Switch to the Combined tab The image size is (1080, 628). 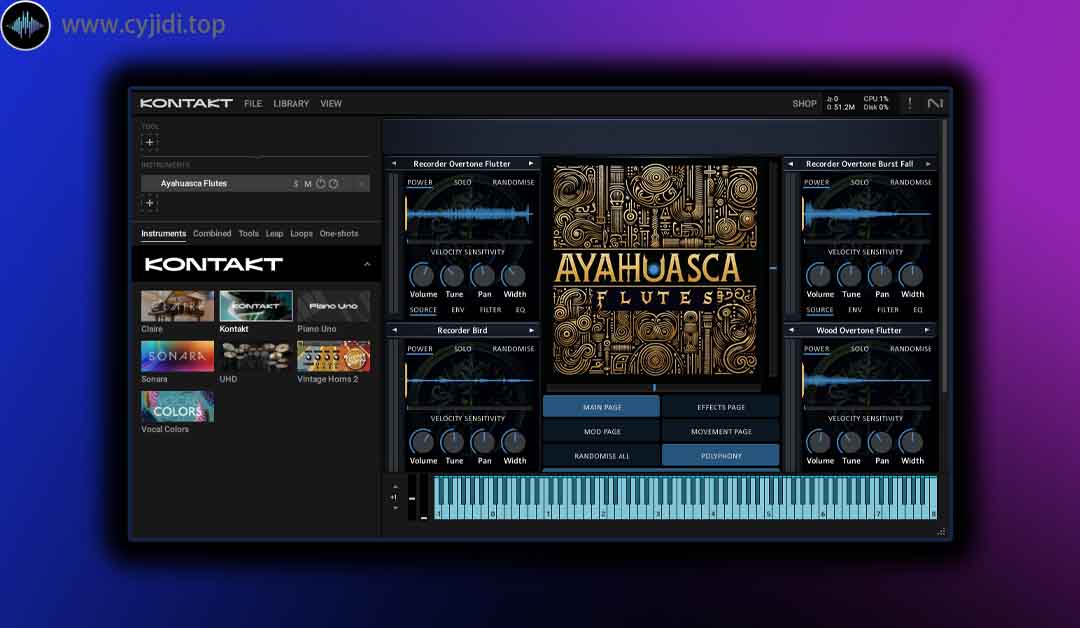212,233
